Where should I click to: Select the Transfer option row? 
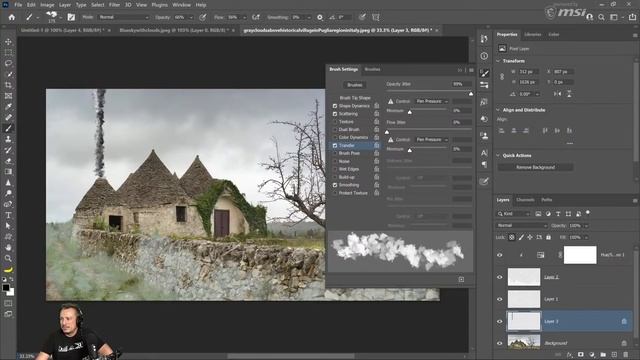pyautogui.click(x=354, y=145)
